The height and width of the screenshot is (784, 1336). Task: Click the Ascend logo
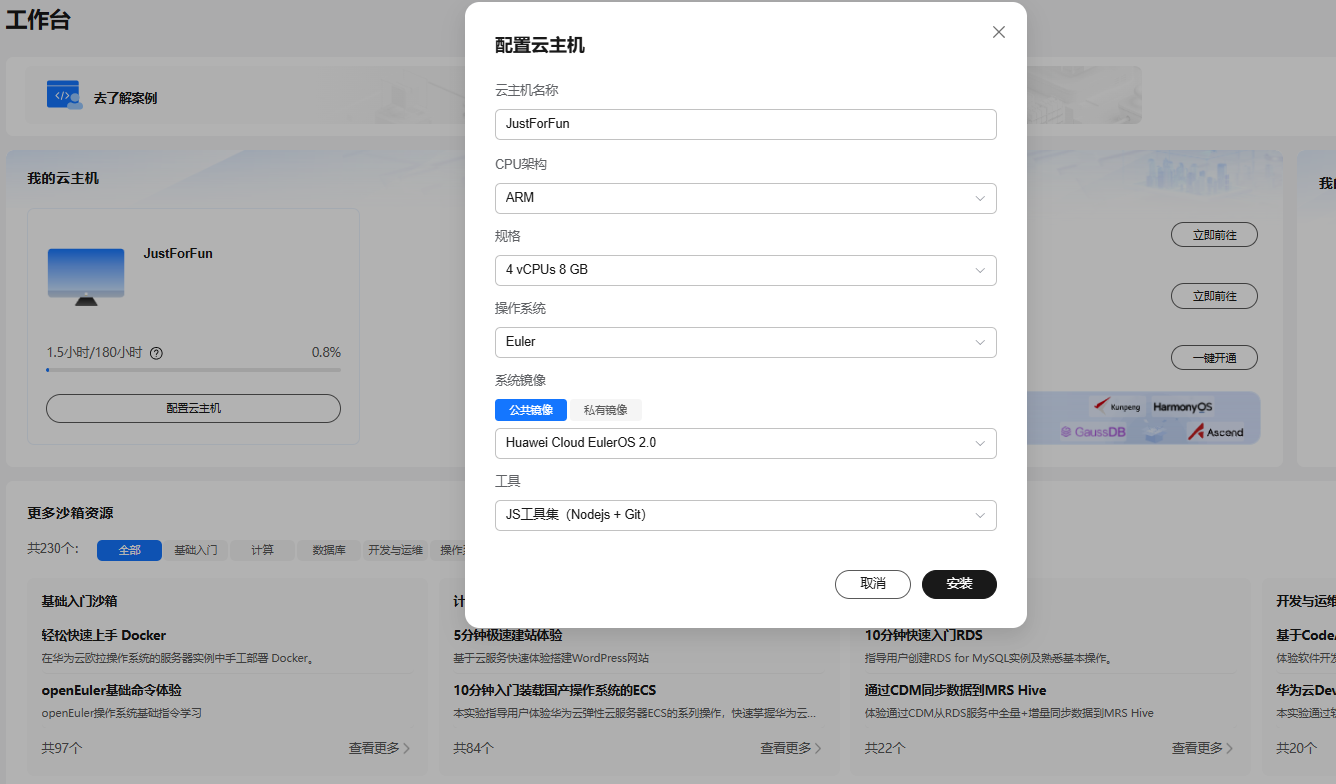tap(1216, 432)
